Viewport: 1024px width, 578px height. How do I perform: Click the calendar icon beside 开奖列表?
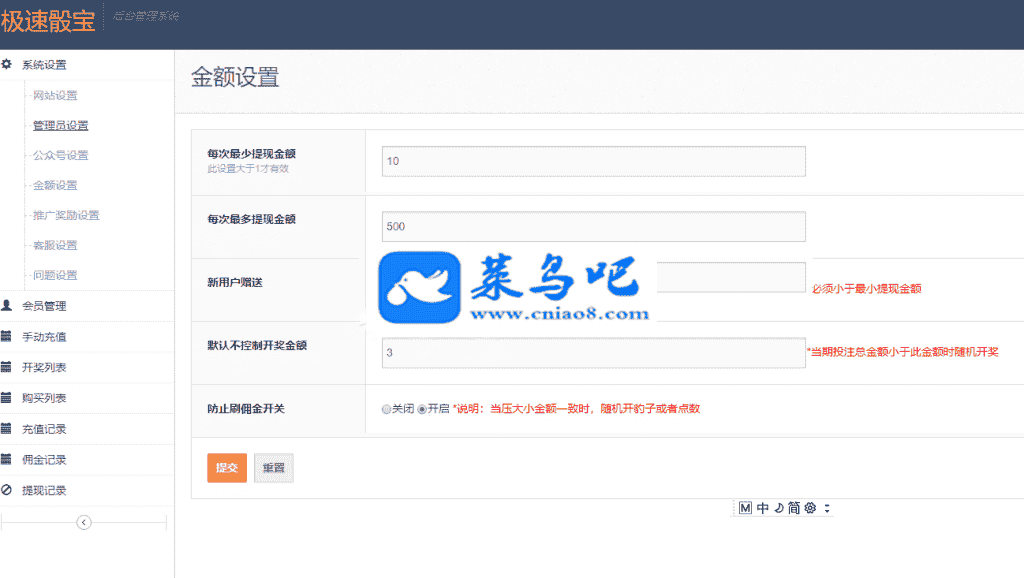tap(7, 367)
